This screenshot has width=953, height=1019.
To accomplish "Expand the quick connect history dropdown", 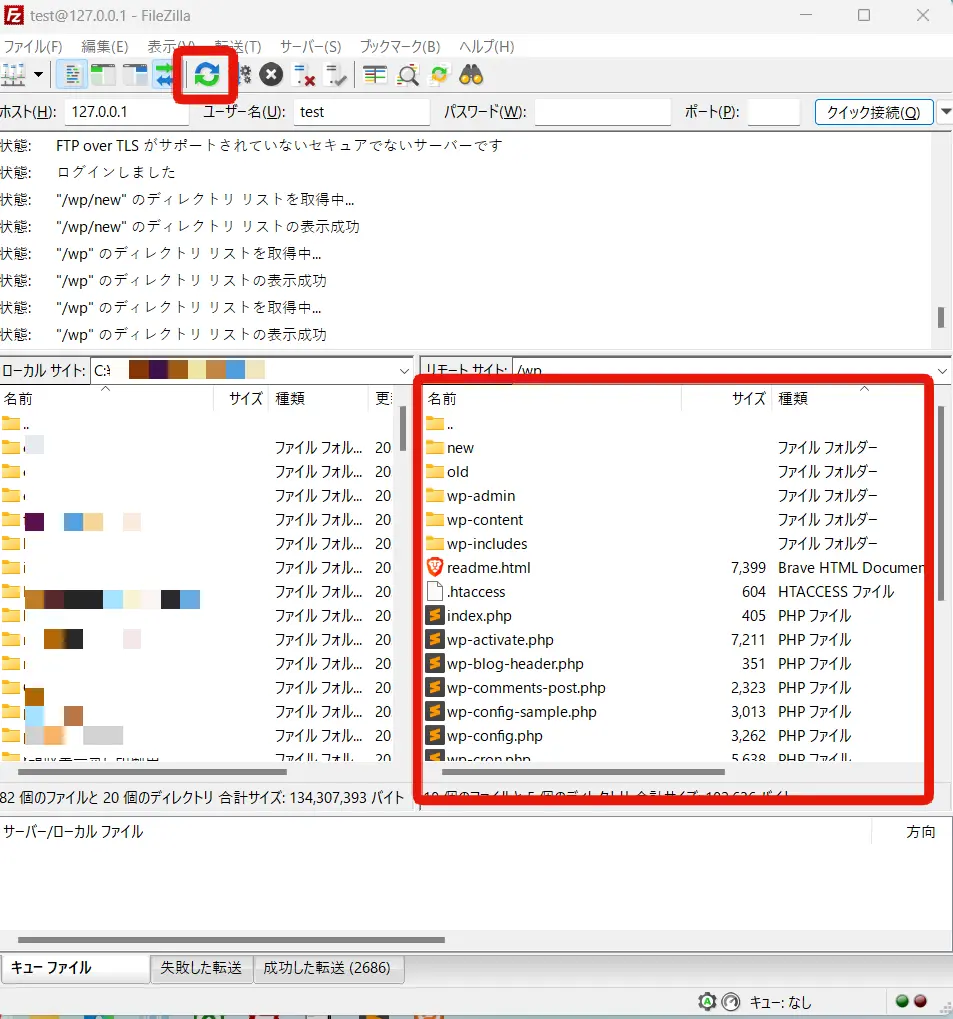I will (x=944, y=112).
